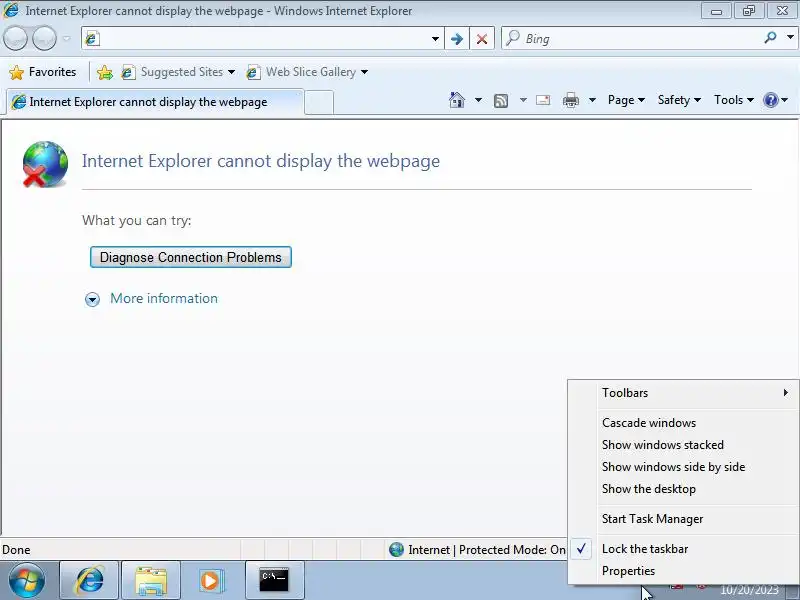Expand the address bar autocomplete dropdown

pos(435,39)
